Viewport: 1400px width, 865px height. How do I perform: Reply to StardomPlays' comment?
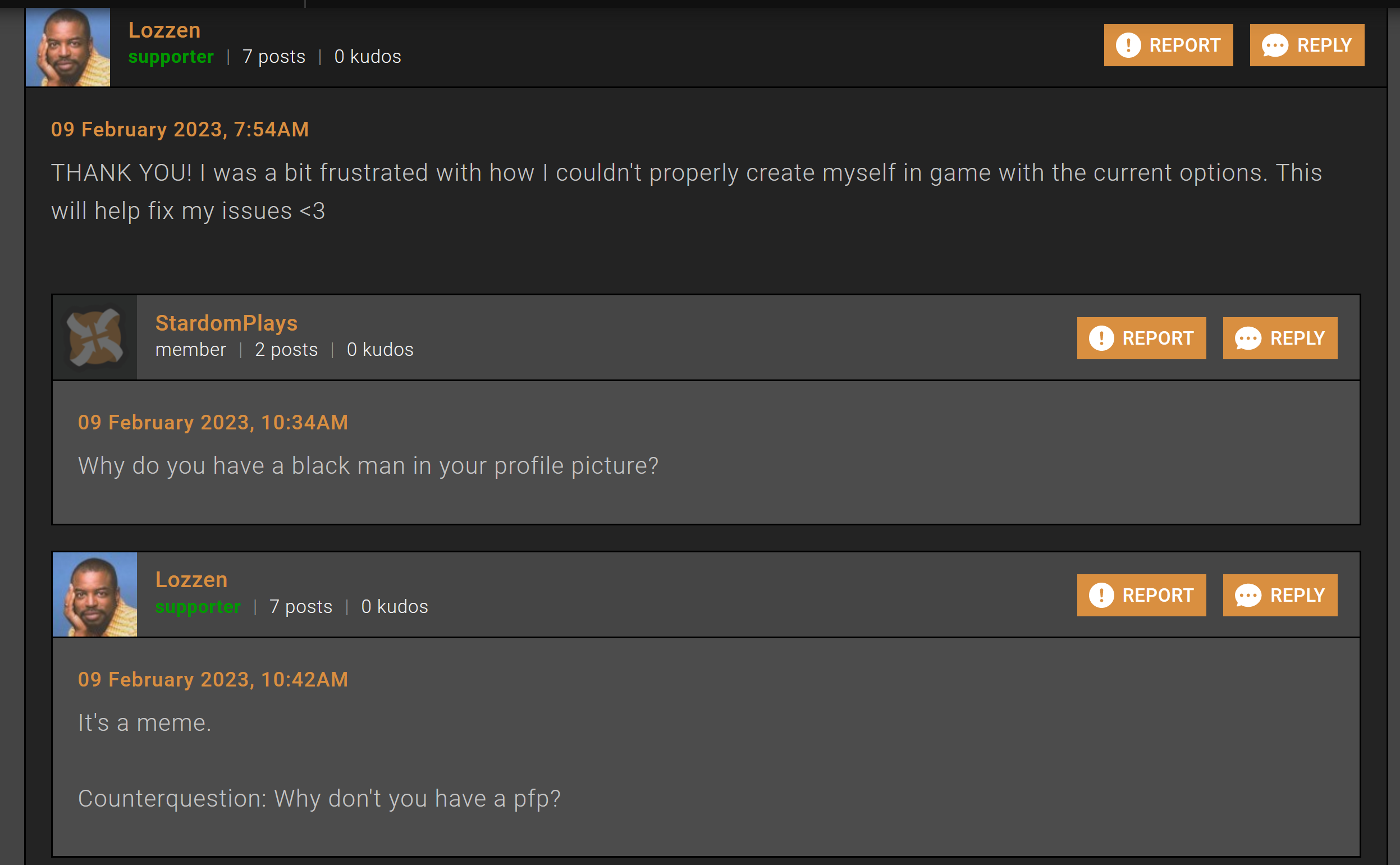pos(1280,338)
